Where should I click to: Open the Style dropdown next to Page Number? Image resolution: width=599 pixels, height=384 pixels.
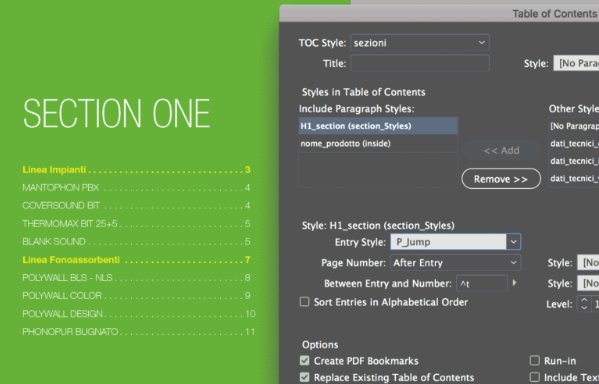pos(588,263)
